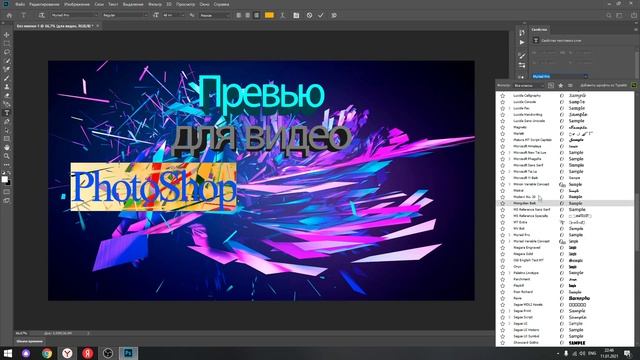640x360 pixels.
Task: Show similar fonts filter icon
Action: pyautogui.click(x=570, y=85)
